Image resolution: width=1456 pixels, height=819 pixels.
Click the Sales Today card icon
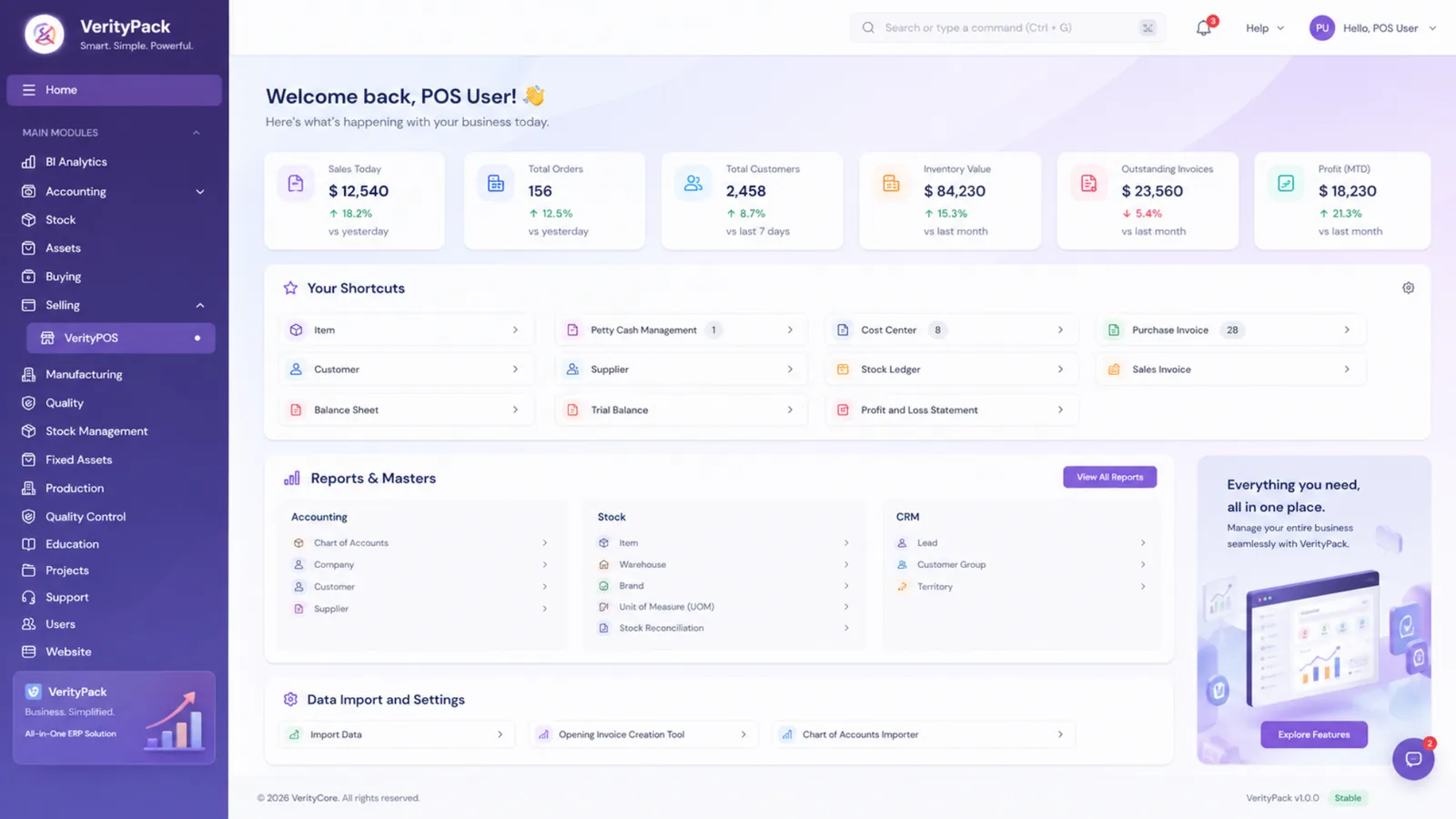click(296, 184)
